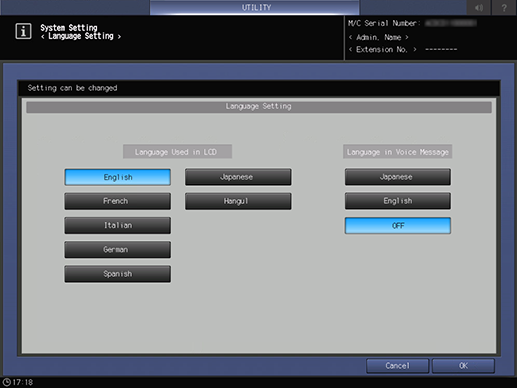Click the 'Language in Voice Message' label

pos(398,152)
